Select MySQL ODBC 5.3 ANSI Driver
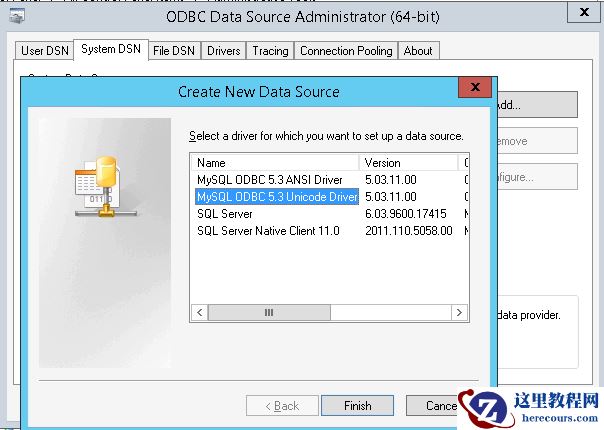 (x=269, y=180)
